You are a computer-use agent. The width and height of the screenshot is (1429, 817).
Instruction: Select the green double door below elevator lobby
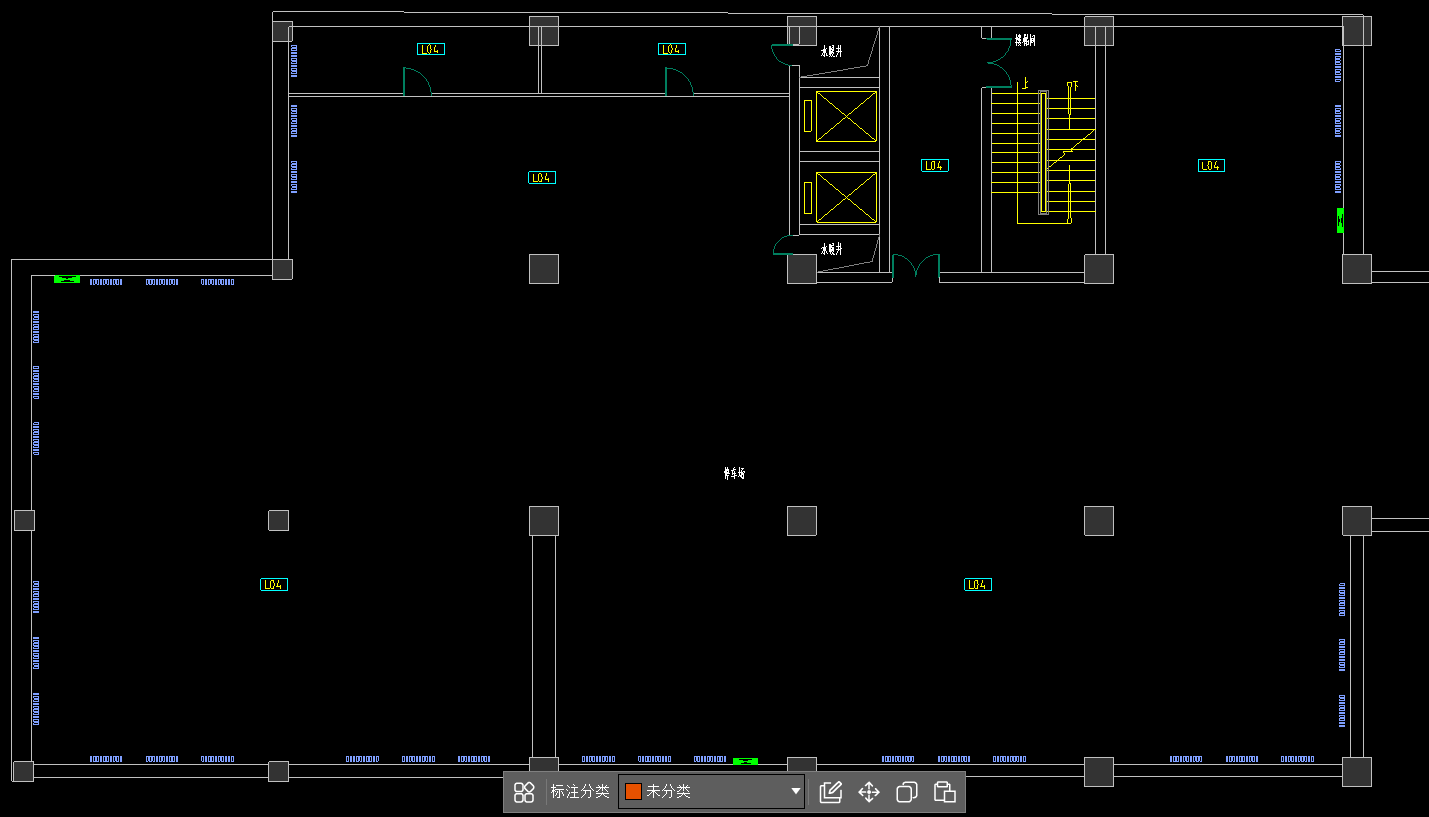[916, 266]
